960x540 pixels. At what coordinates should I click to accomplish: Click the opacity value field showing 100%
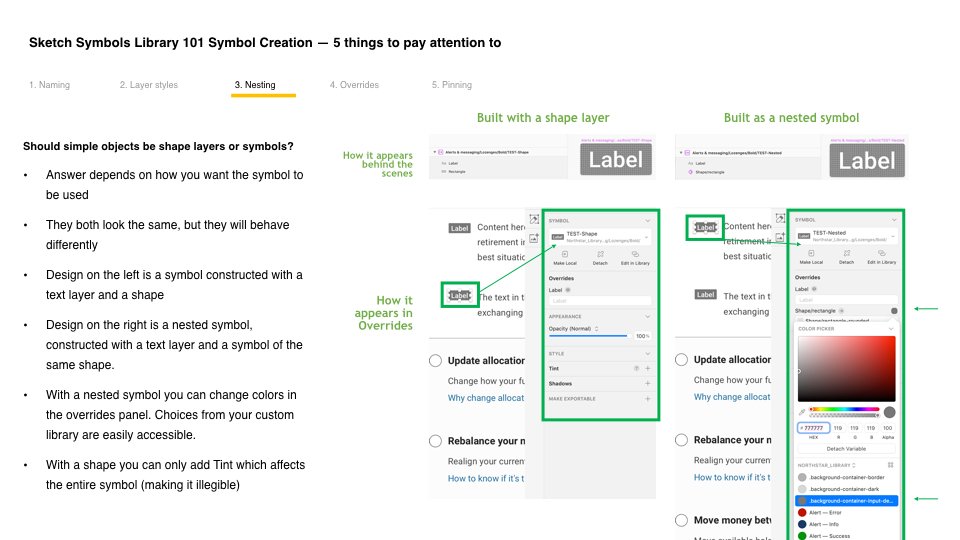(x=642, y=336)
